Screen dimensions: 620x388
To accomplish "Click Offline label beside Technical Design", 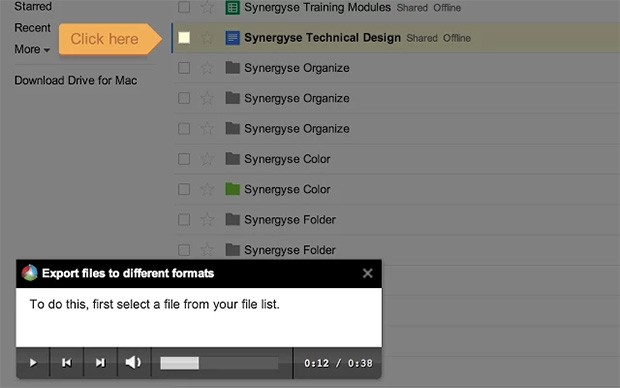I will coord(457,38).
